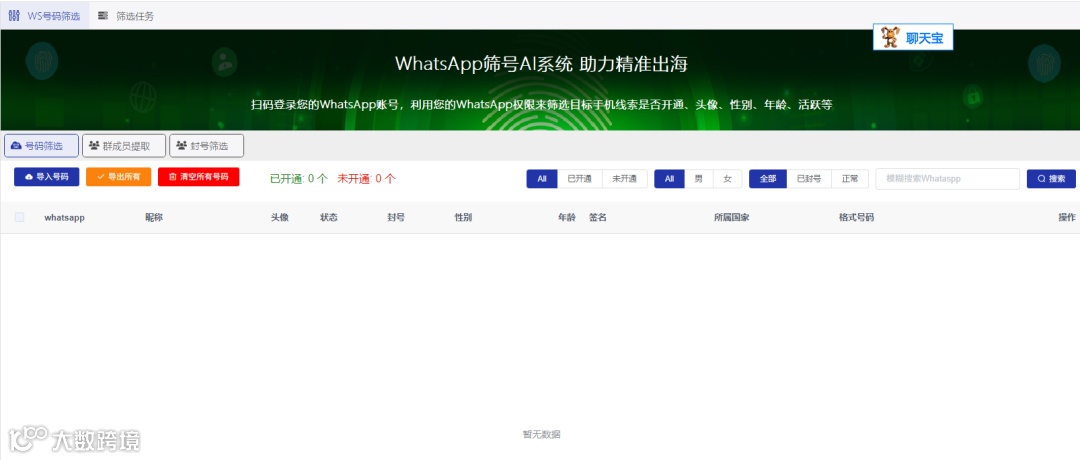Filter by 女 gender
The image size is (1080, 460).
point(727,179)
